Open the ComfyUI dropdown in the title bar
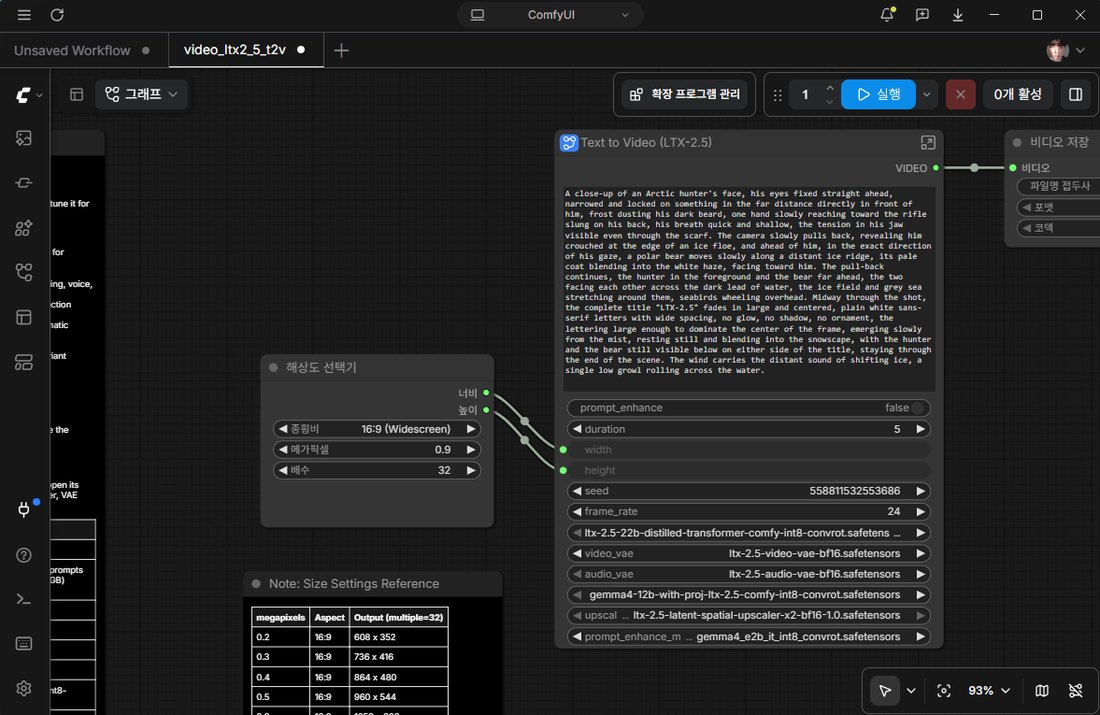 coord(551,15)
